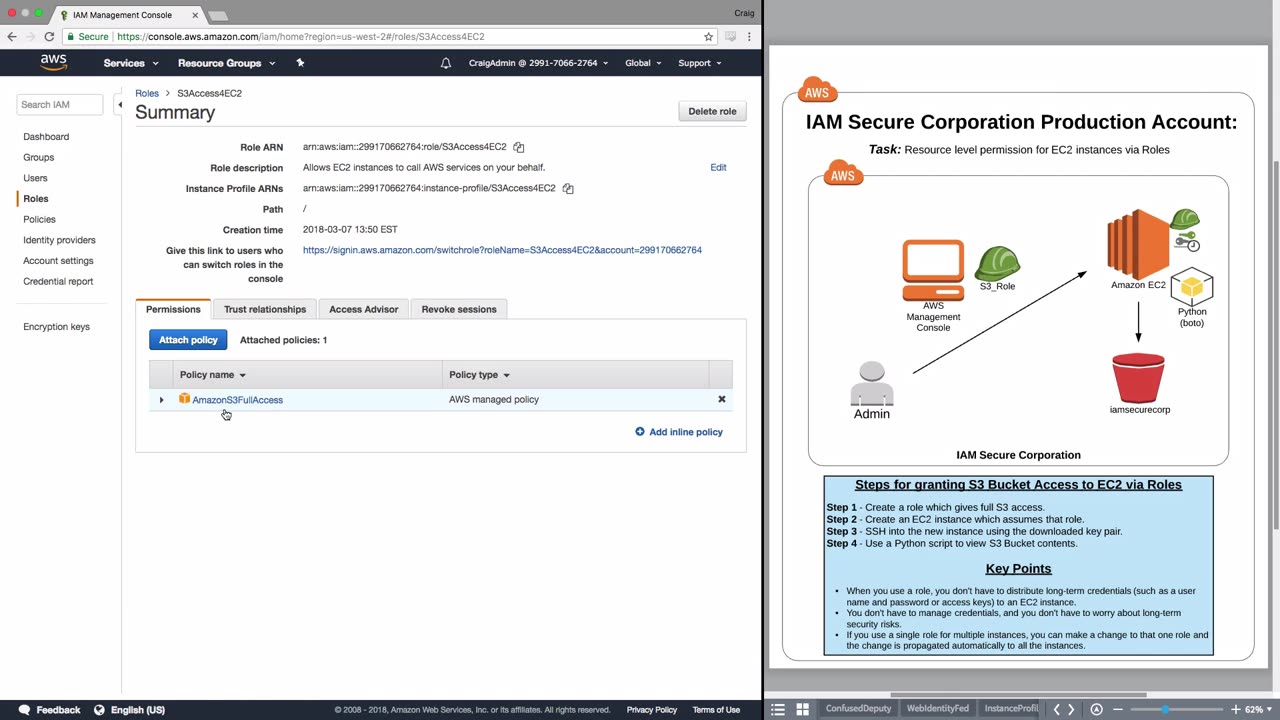Image resolution: width=1280 pixels, height=720 pixels.
Task: Sort by Policy name column
Action: coord(212,375)
